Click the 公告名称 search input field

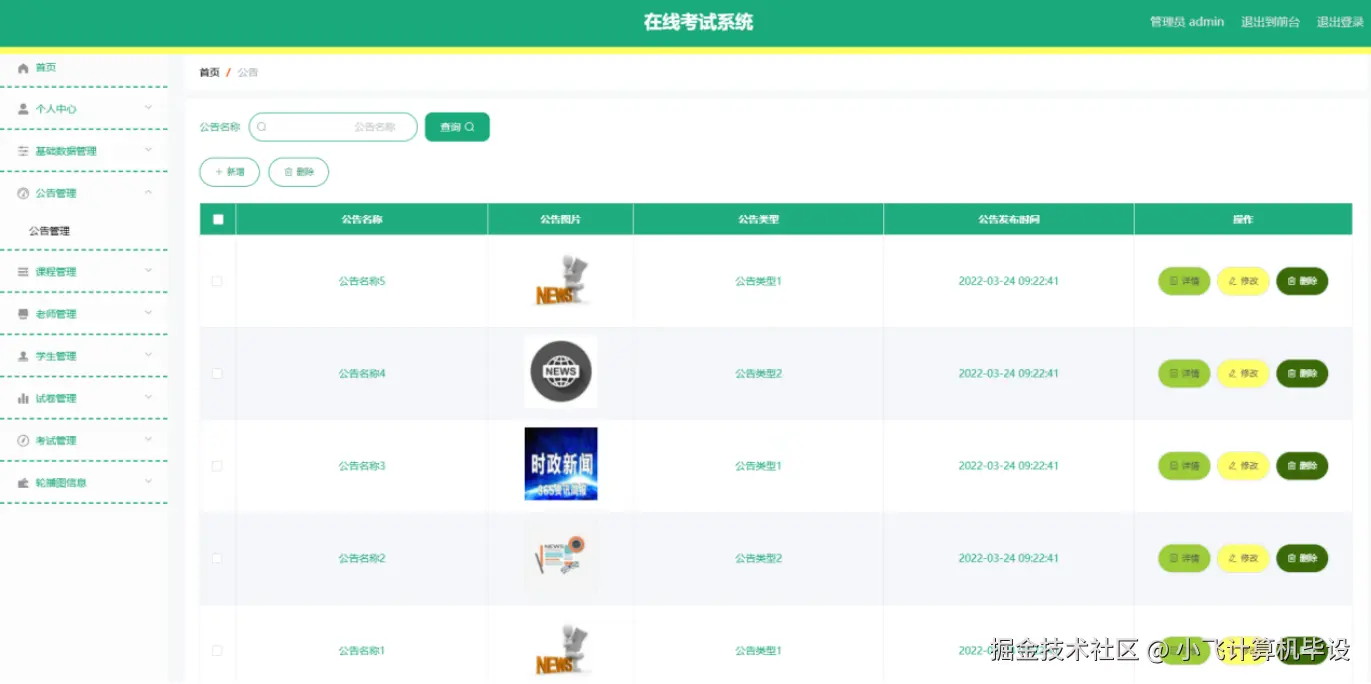(333, 127)
